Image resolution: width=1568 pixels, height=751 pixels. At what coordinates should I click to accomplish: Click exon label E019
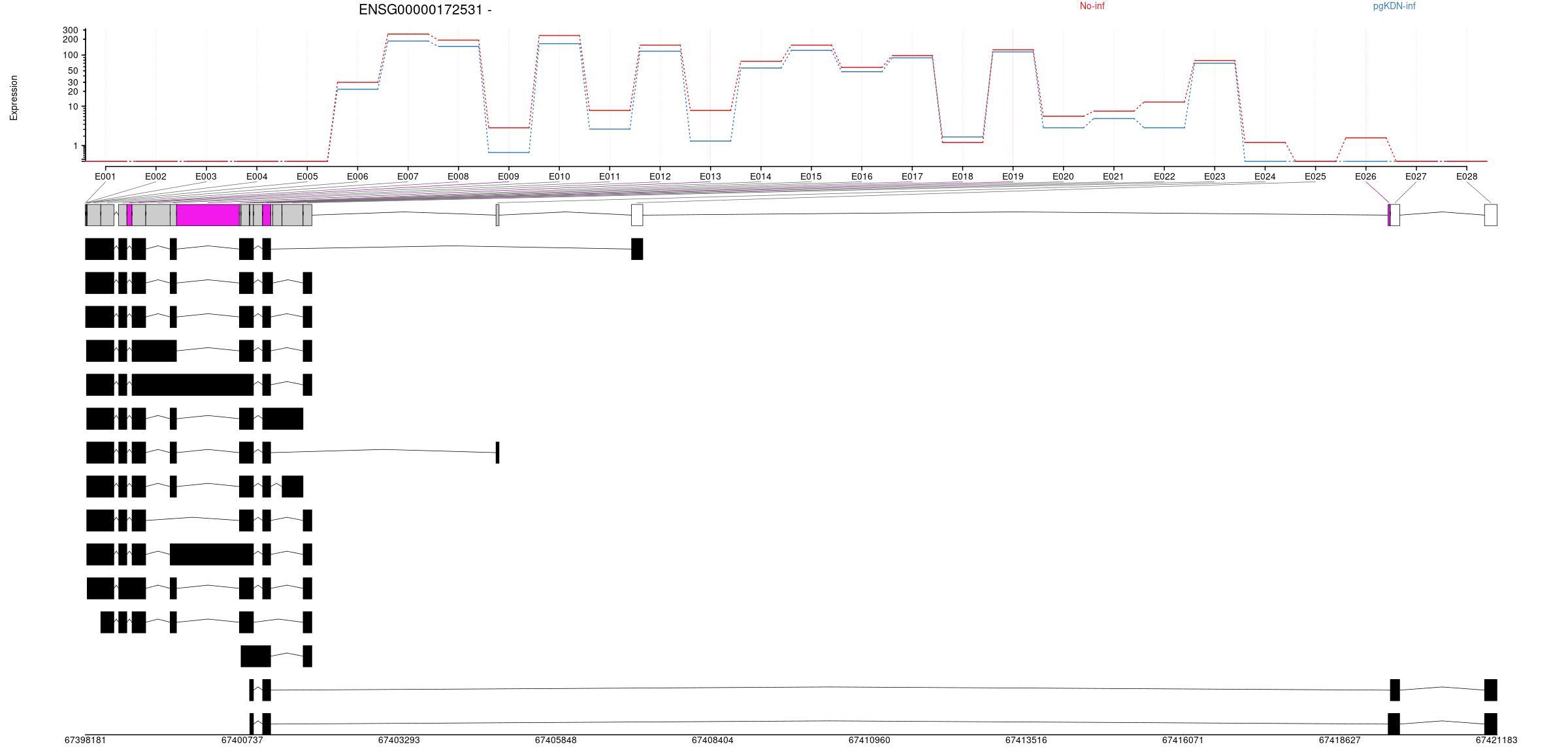click(1013, 176)
